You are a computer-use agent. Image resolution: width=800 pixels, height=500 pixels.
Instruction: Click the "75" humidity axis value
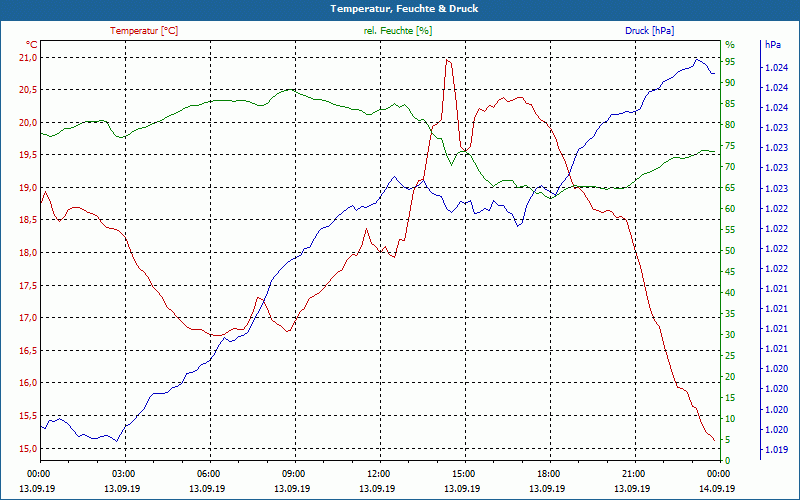730,146
